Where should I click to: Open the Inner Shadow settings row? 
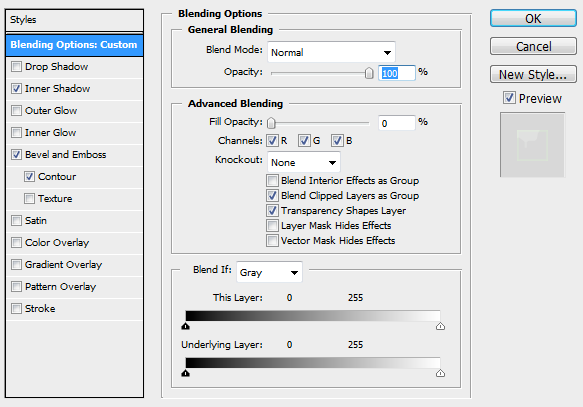tap(74, 89)
